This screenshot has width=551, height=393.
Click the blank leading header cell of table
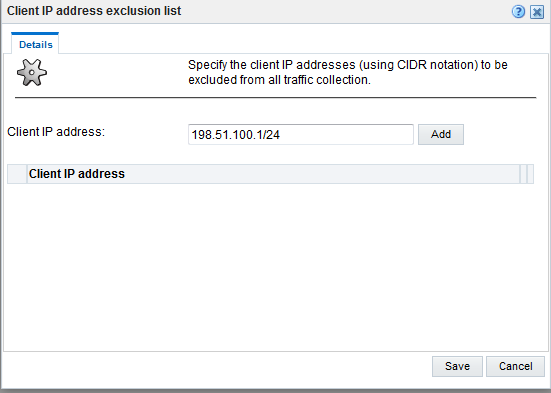click(17, 174)
